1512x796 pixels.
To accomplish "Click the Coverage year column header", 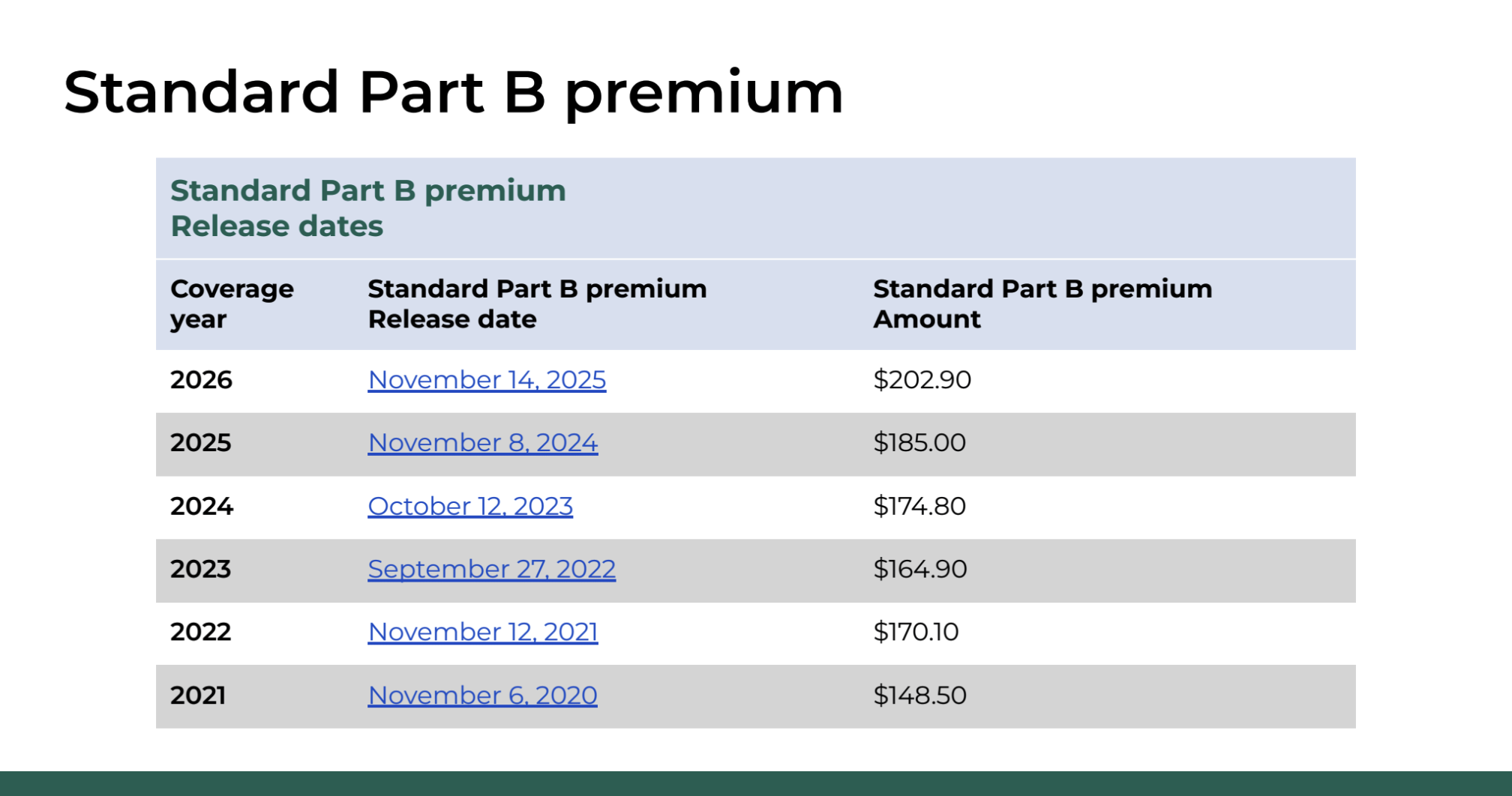I will tap(232, 304).
